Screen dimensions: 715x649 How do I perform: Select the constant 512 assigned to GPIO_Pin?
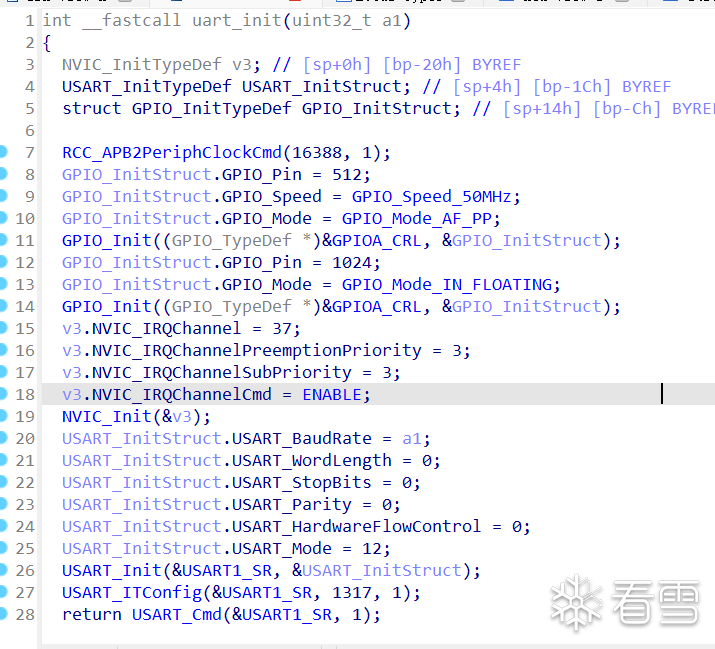pyautogui.click(x=347, y=175)
